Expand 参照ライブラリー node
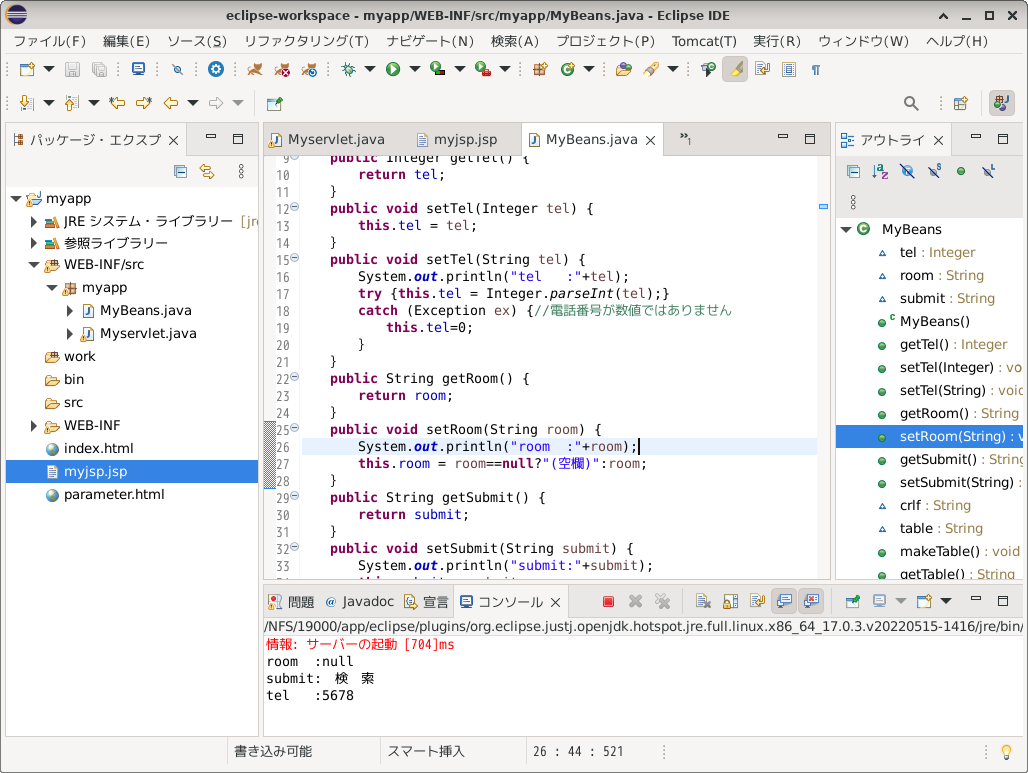The width and height of the screenshot is (1028, 773). [34, 243]
